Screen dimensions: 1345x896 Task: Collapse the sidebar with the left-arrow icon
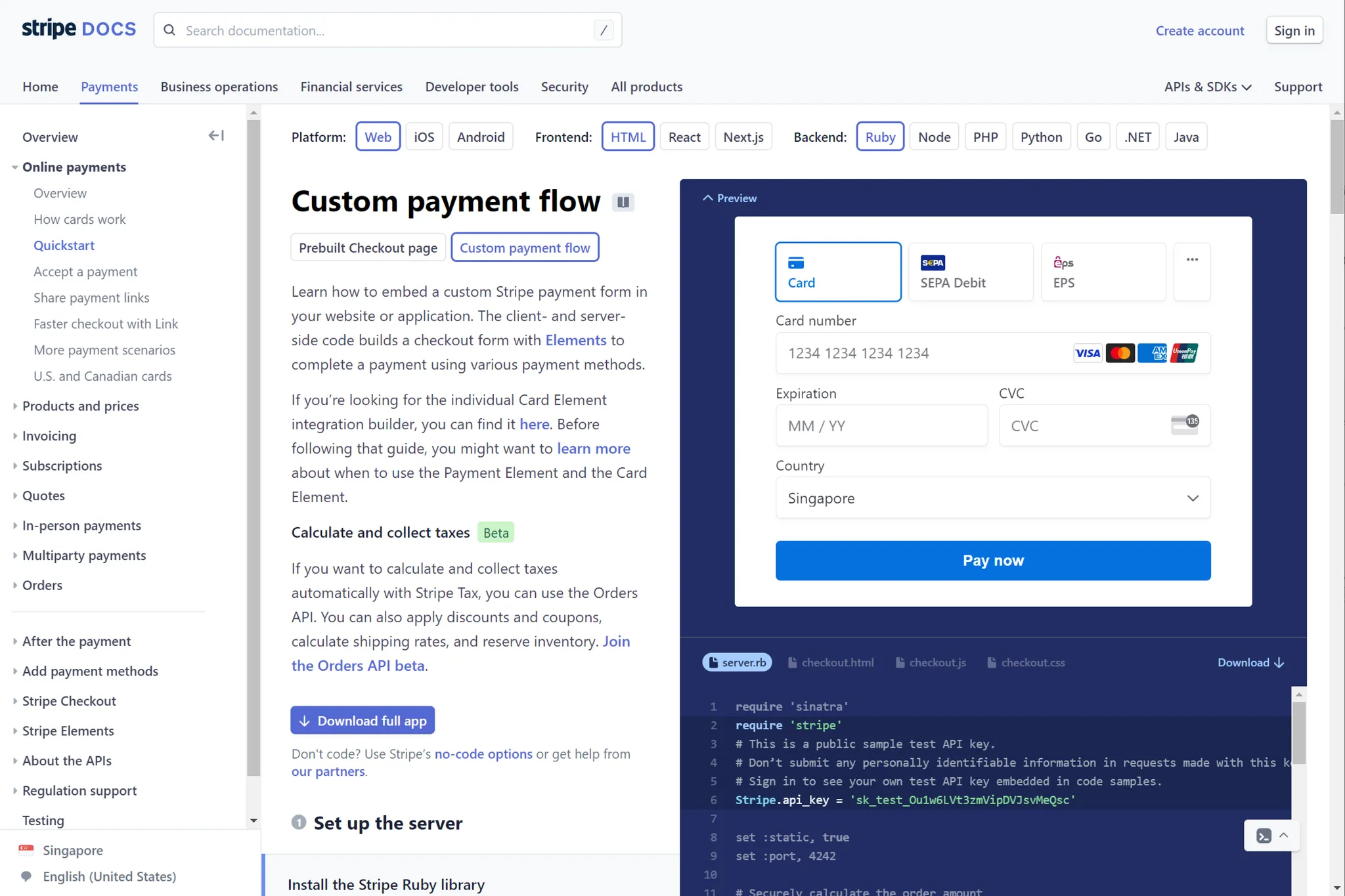tap(216, 135)
